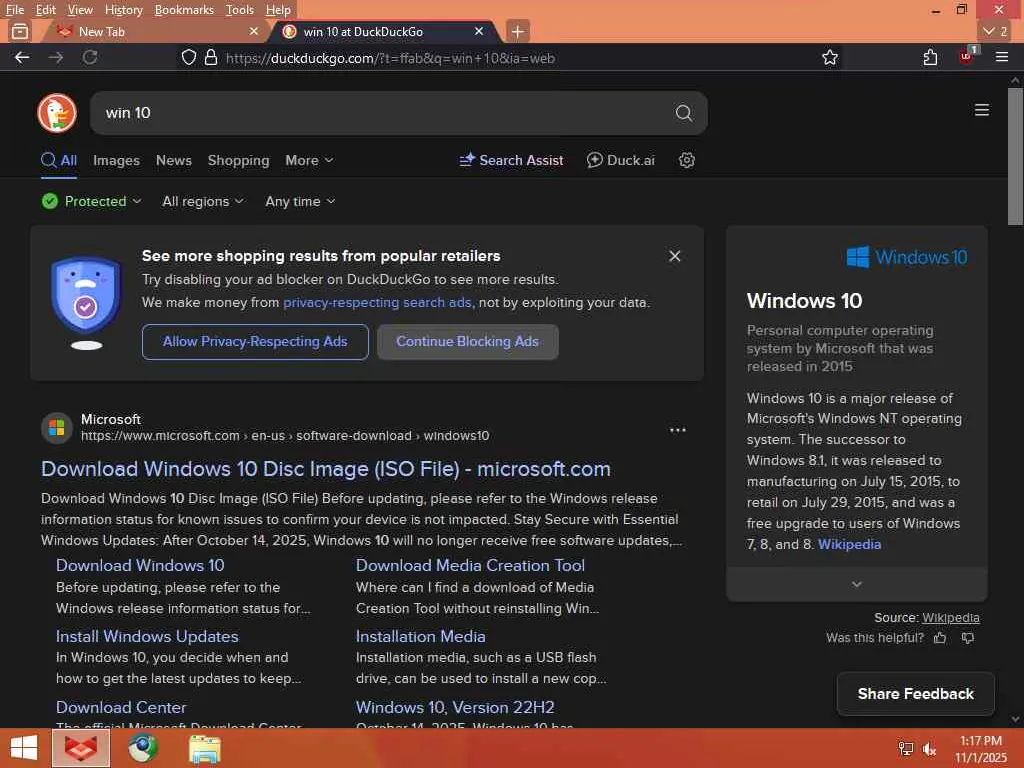
Task: Open the More search categories dropdown
Action: (x=309, y=160)
